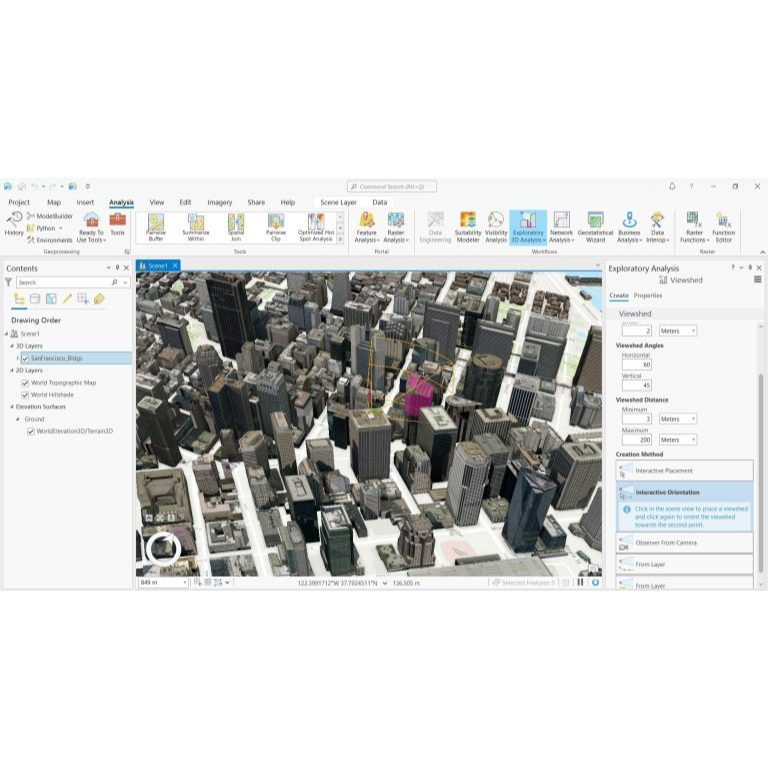Select the Pairwise Buffer tool

tap(156, 227)
